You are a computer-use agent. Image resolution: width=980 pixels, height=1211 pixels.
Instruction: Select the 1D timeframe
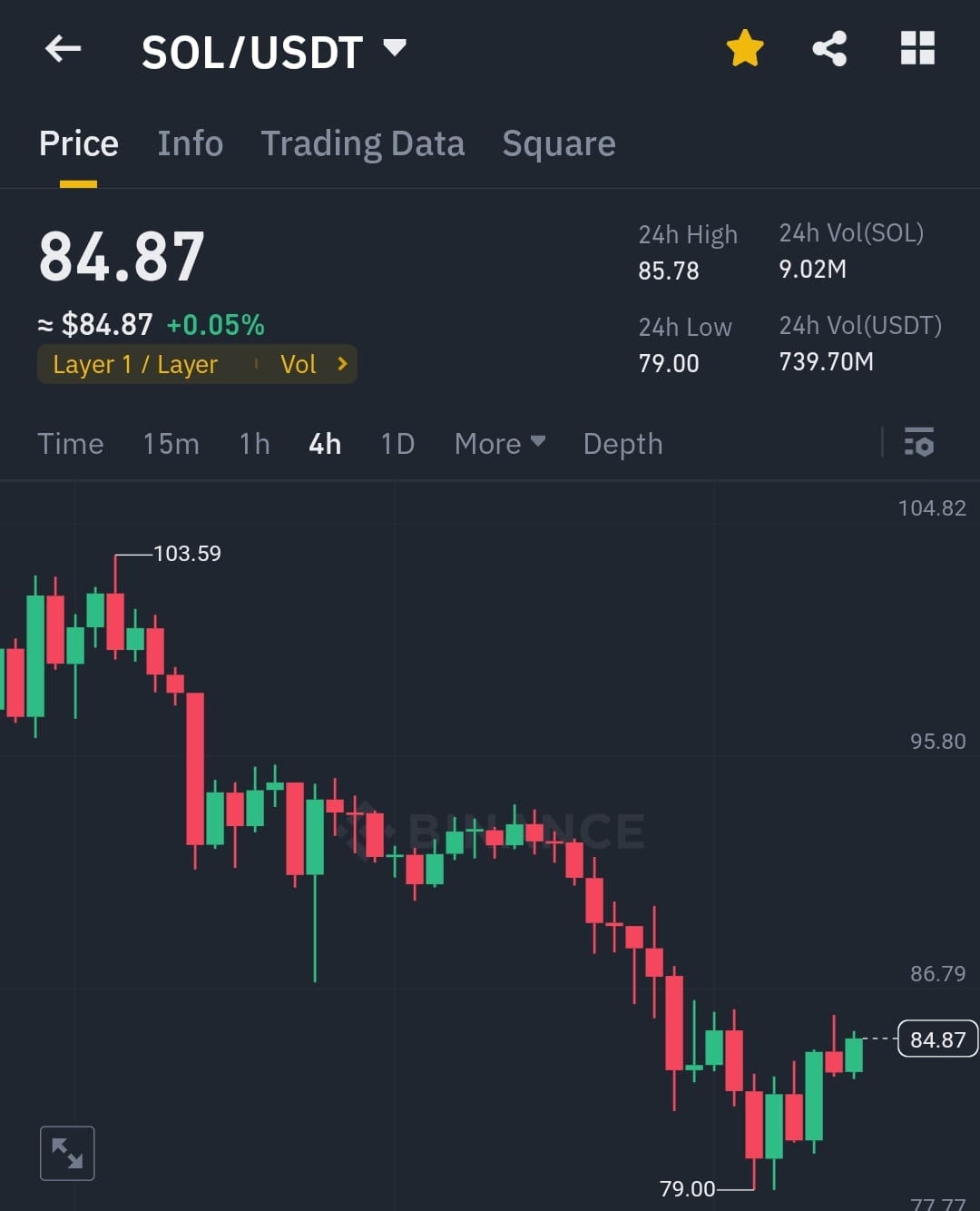click(397, 444)
